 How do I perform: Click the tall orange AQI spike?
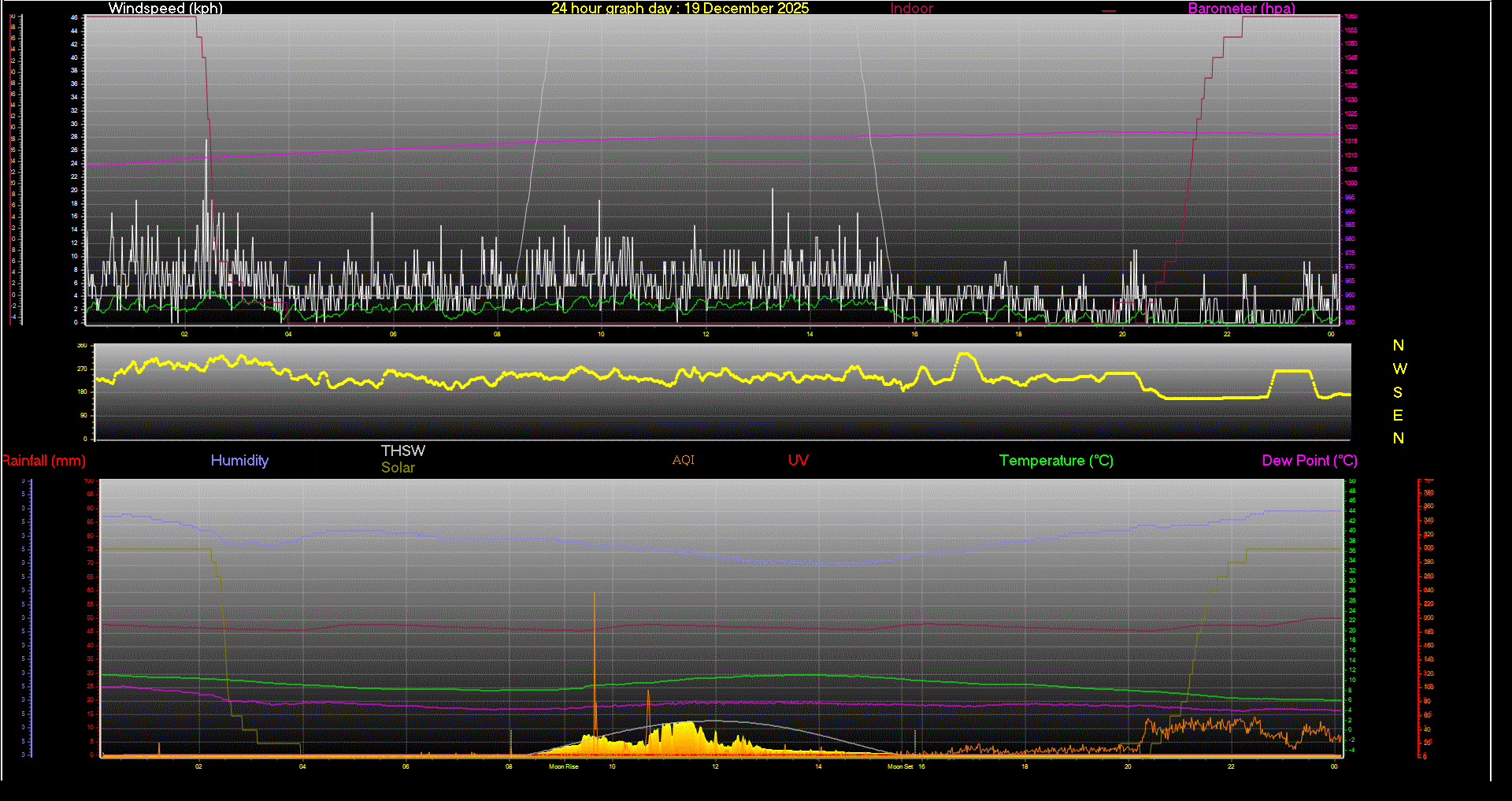pyautogui.click(x=595, y=630)
